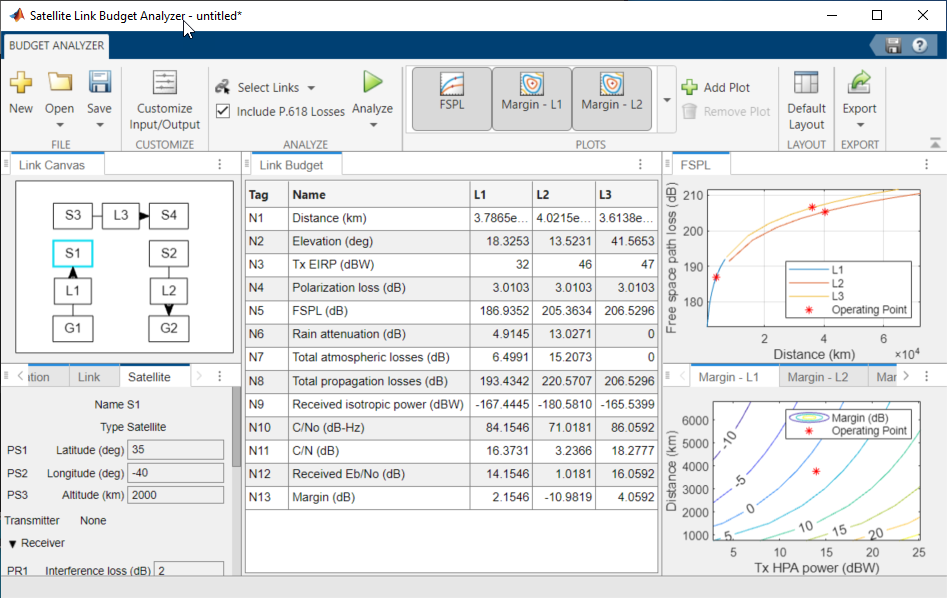Open a file with the Open folder icon
The width and height of the screenshot is (947, 598).
tap(60, 84)
